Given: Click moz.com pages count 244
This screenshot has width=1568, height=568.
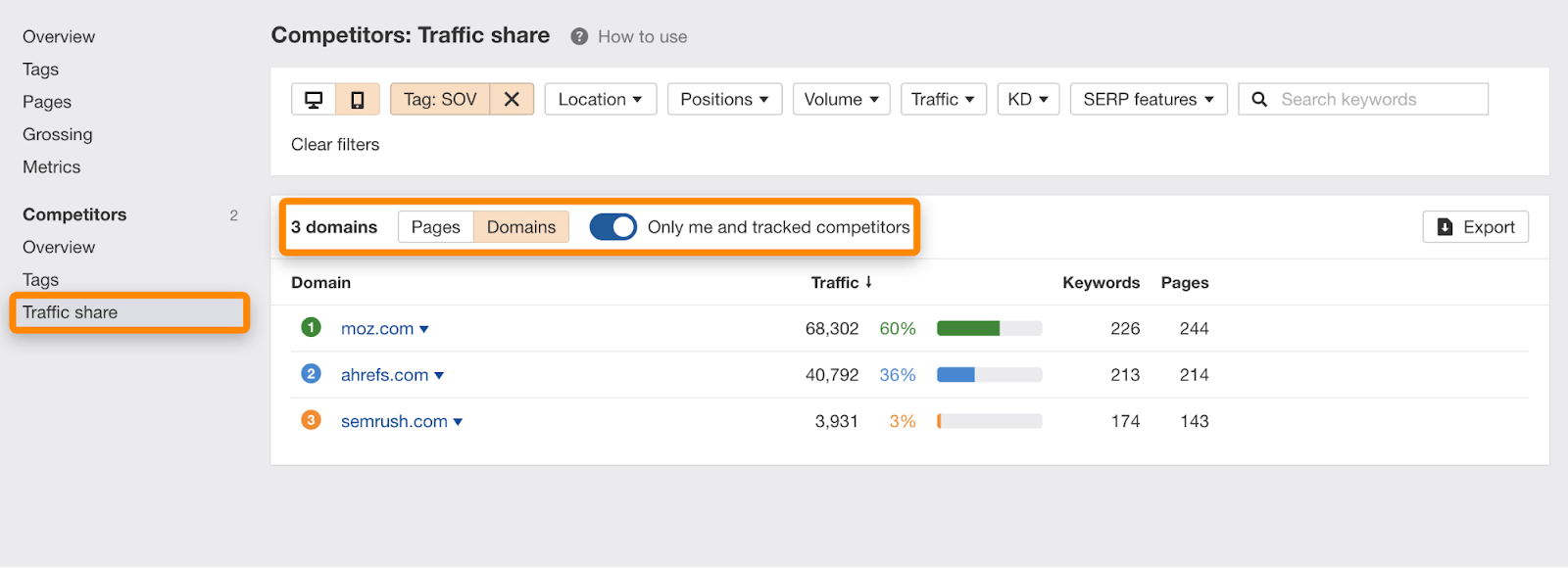Looking at the screenshot, I should [x=1194, y=328].
